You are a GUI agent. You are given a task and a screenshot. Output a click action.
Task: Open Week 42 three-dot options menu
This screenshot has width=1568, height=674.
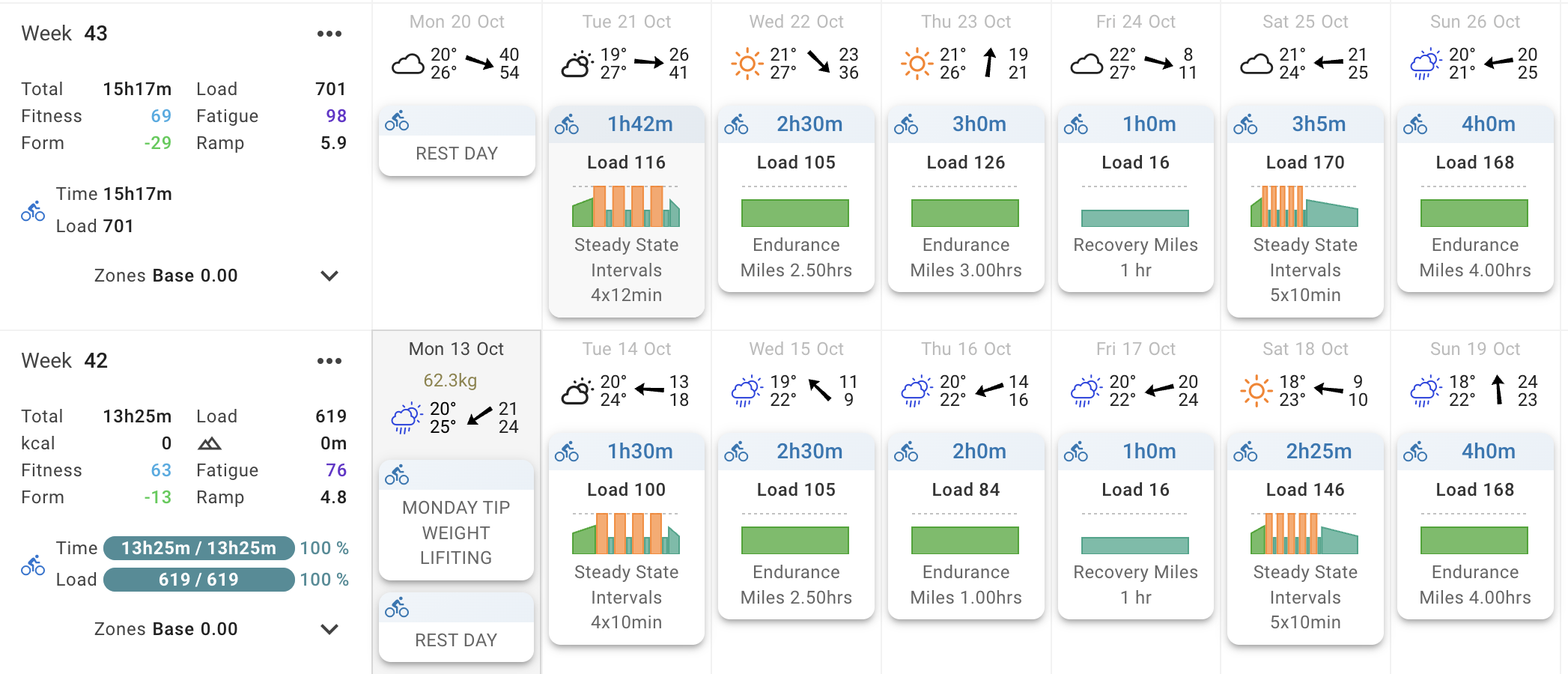coord(329,361)
